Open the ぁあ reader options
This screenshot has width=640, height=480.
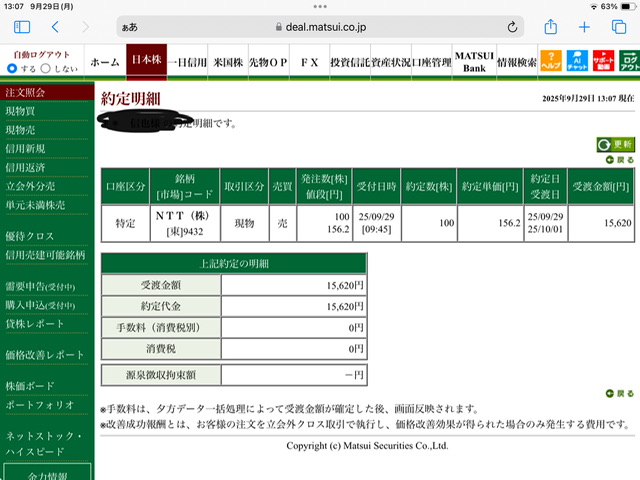click(130, 27)
